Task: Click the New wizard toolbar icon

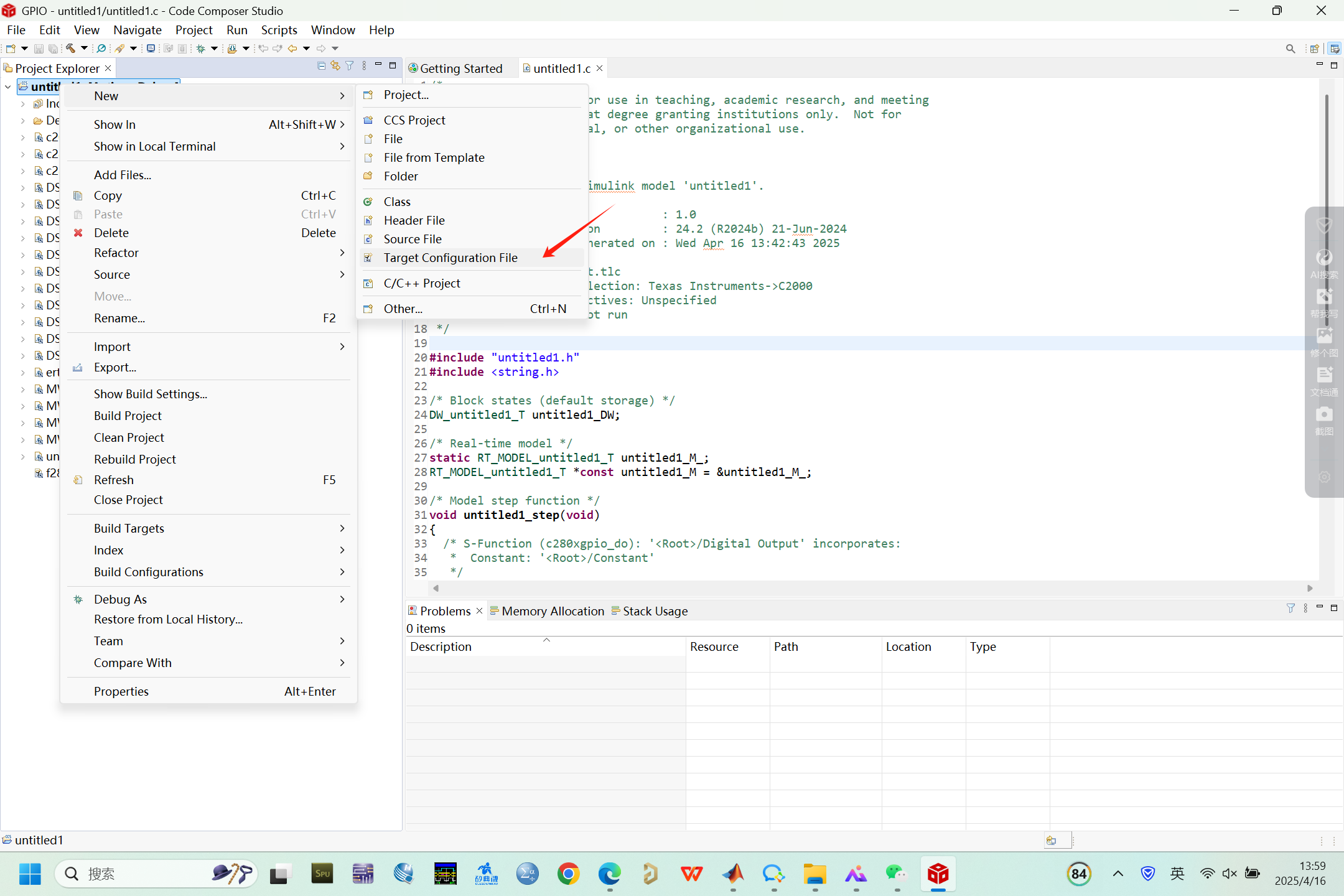Action: pyautogui.click(x=11, y=48)
